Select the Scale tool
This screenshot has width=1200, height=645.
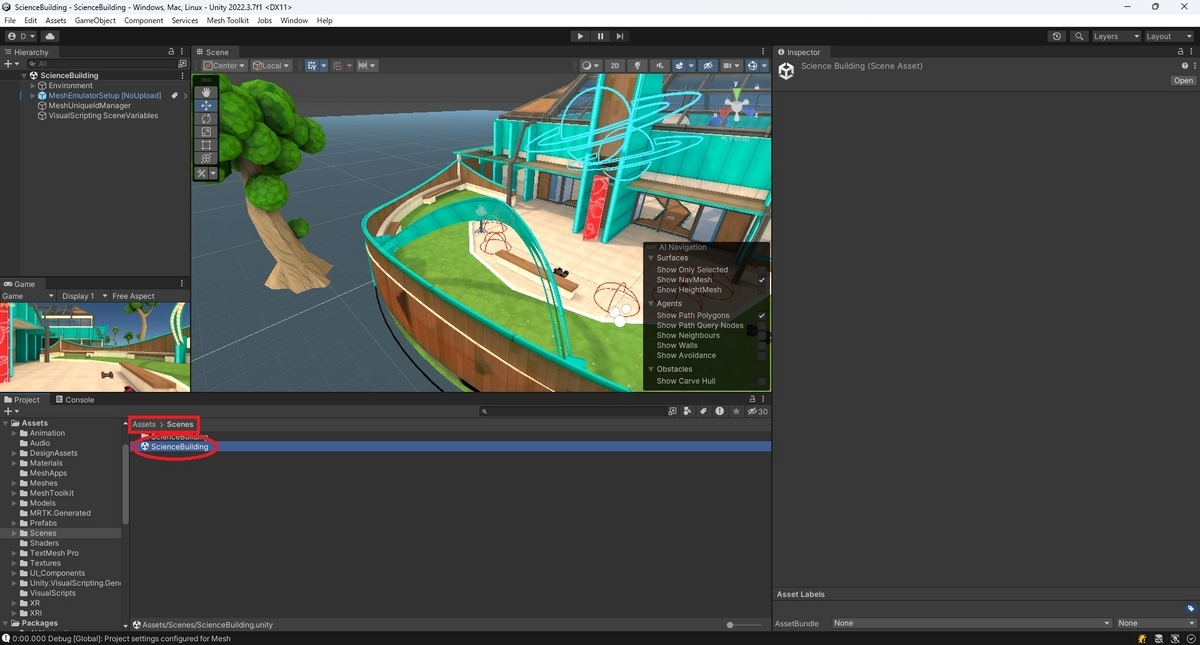[x=207, y=131]
